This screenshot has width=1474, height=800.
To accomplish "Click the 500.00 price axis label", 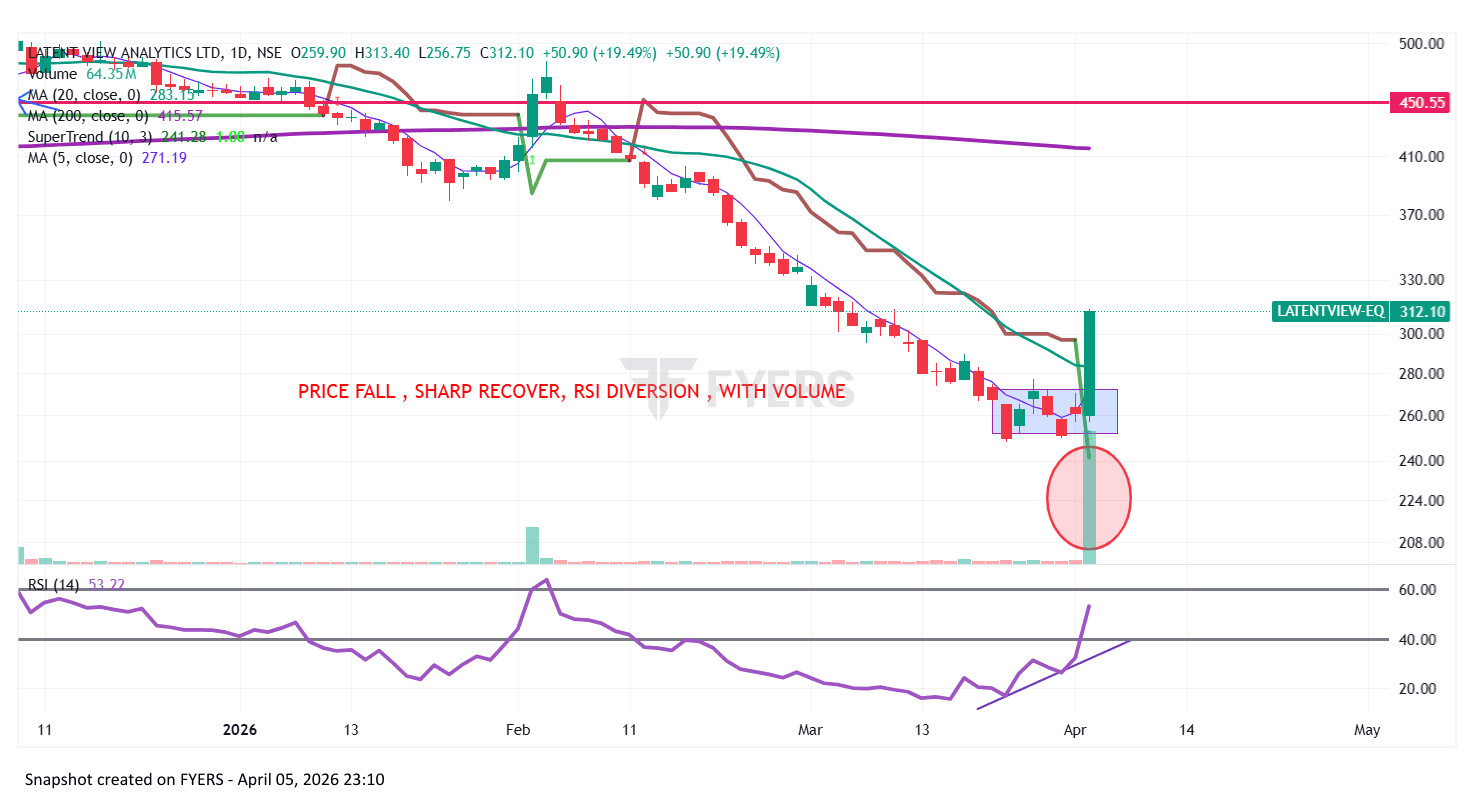I will pyautogui.click(x=1422, y=44).
